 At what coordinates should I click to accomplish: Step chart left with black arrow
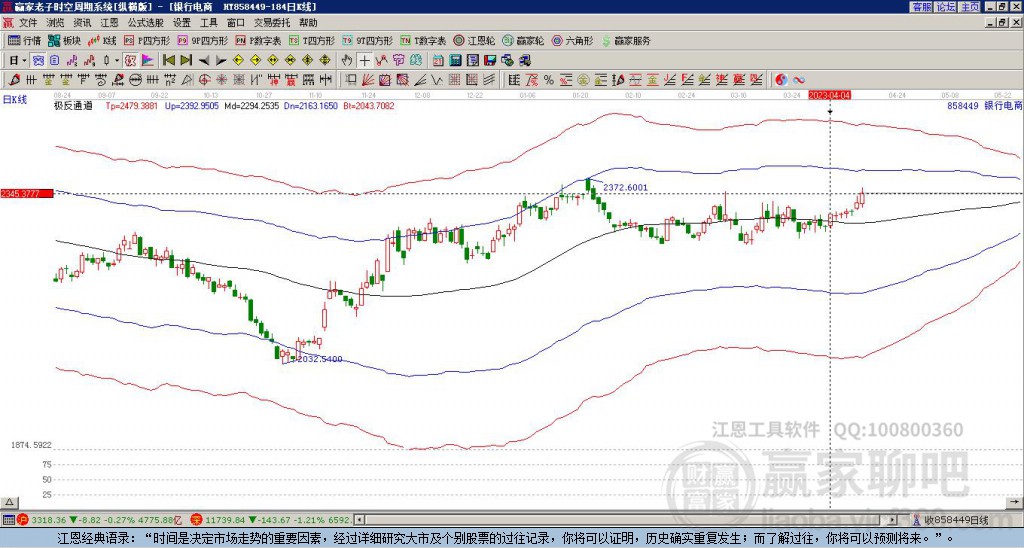(204, 61)
